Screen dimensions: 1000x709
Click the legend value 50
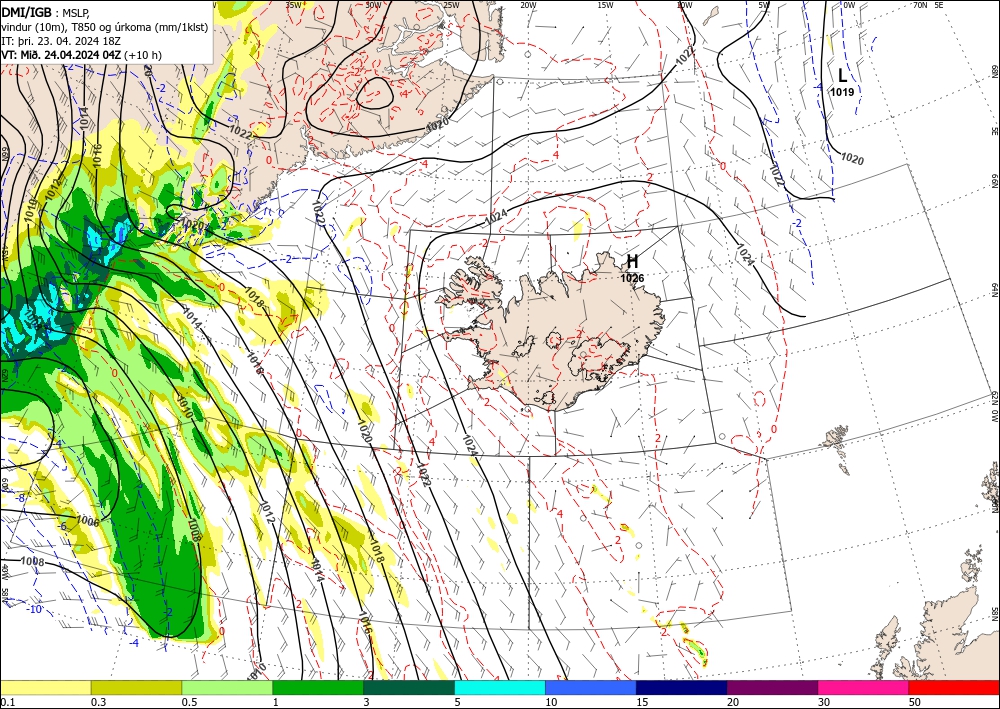(915, 702)
